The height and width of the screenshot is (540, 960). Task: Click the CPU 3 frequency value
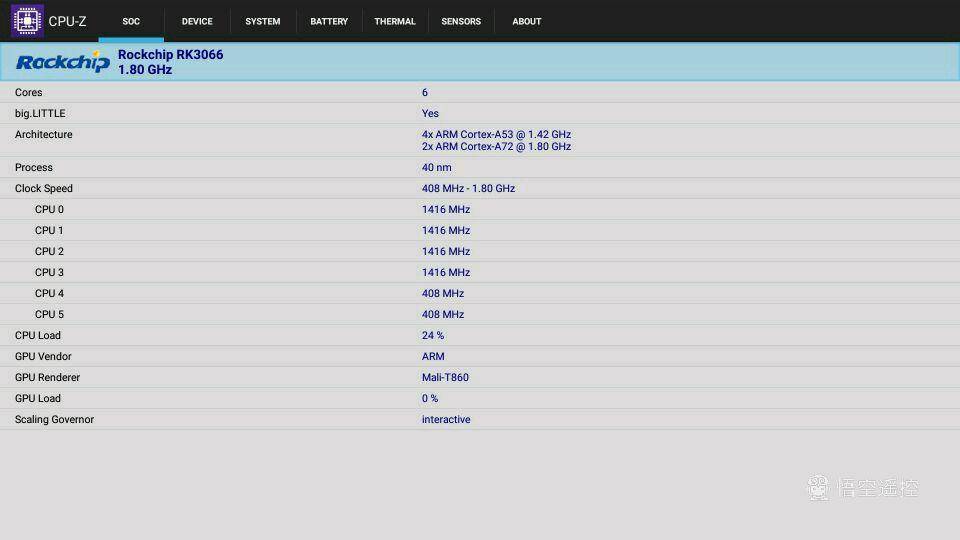pyautogui.click(x=446, y=272)
